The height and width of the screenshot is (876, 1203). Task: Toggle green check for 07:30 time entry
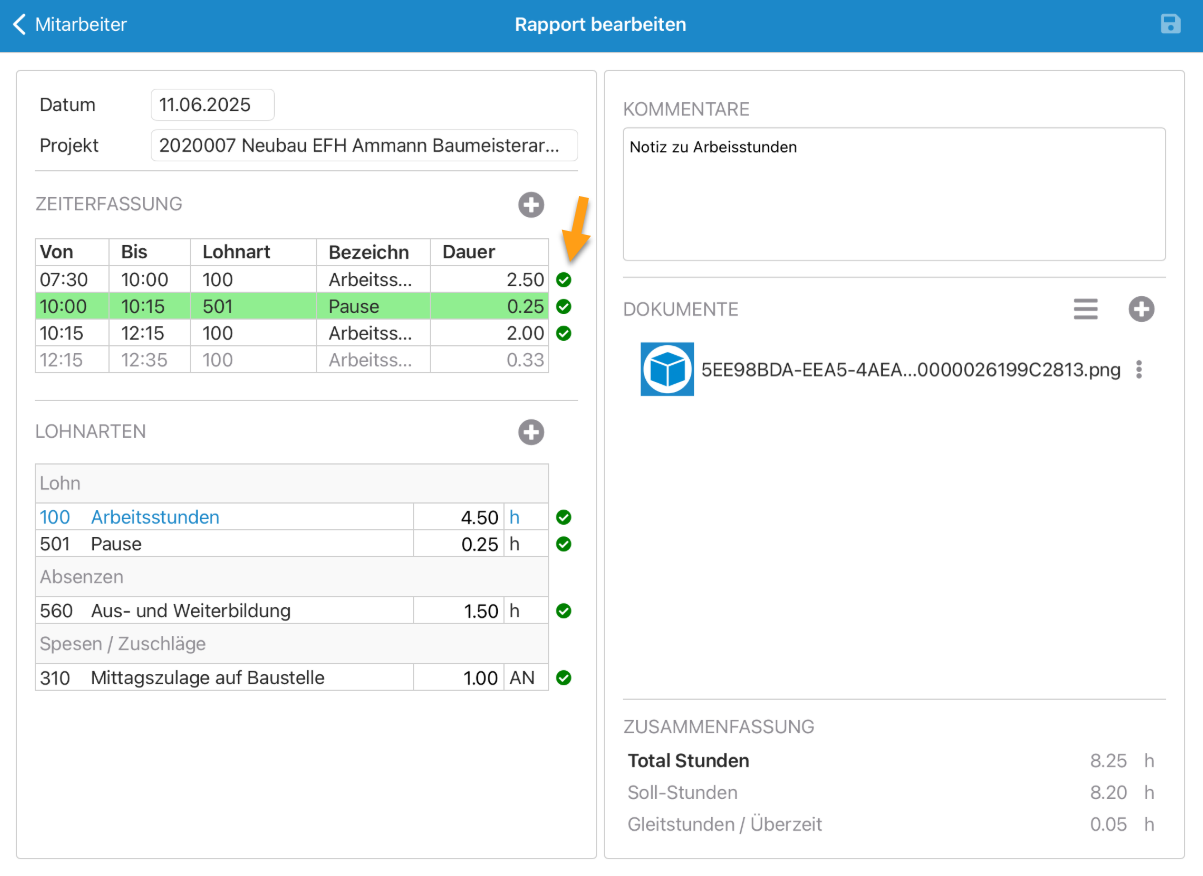coord(564,280)
